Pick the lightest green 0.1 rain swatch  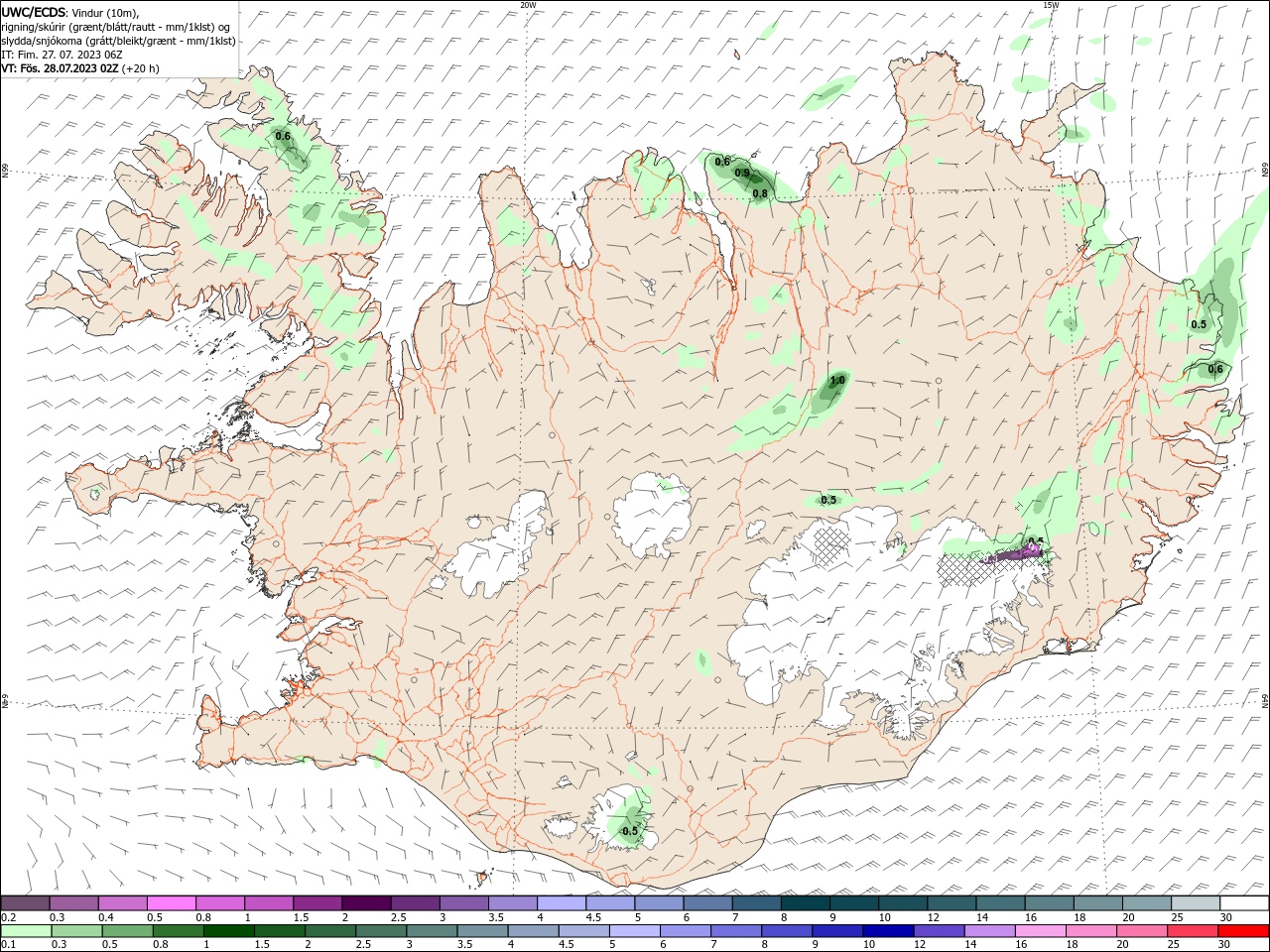(x=25, y=931)
